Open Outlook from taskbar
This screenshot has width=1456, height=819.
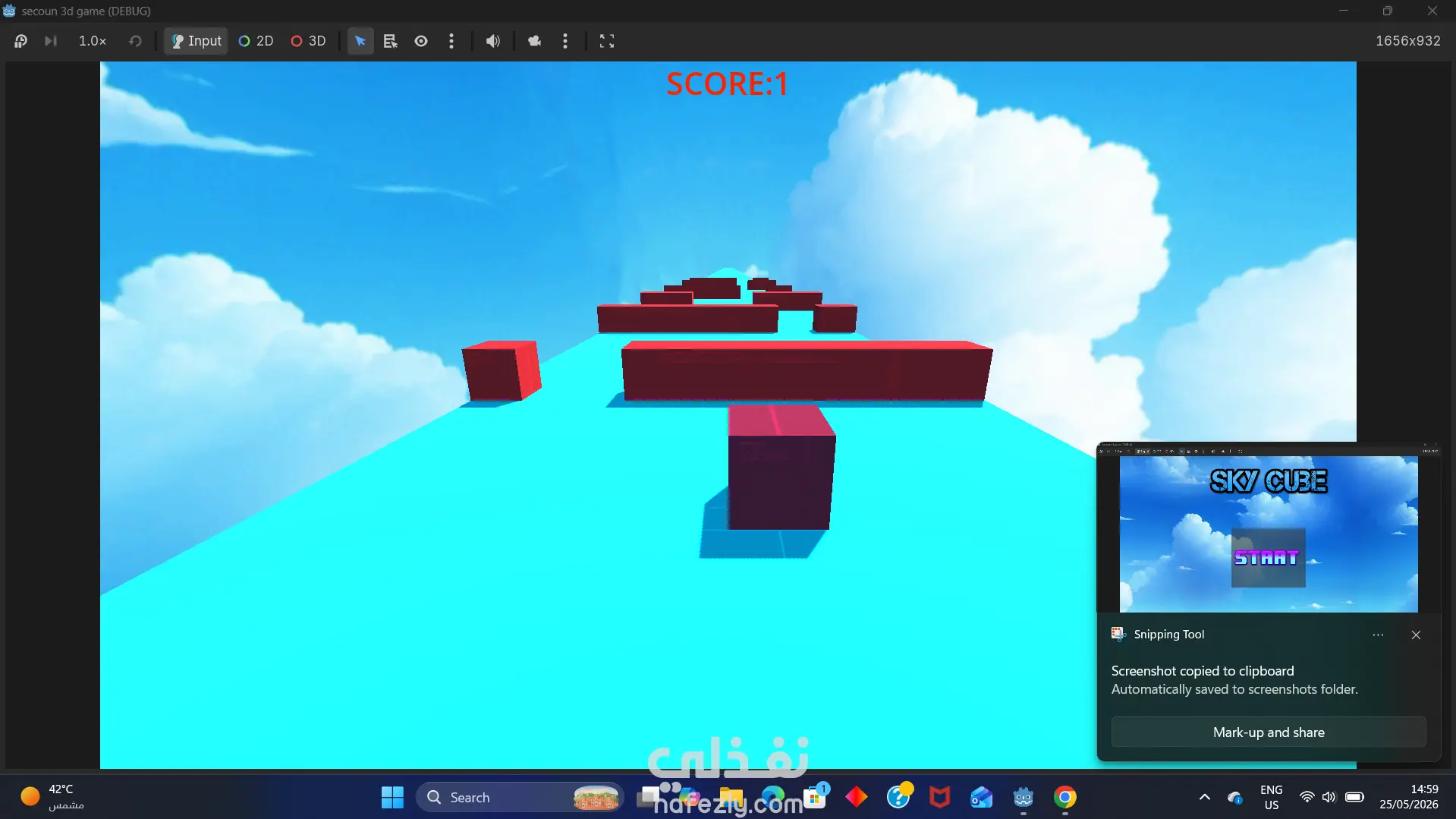pyautogui.click(x=981, y=797)
